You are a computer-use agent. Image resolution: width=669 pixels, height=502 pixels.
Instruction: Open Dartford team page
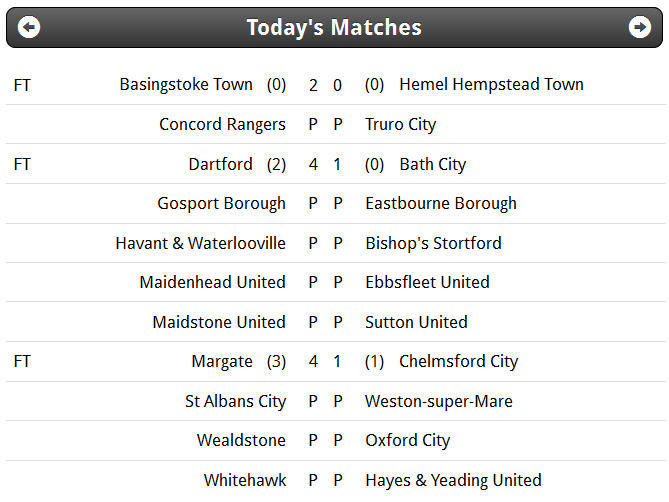221,164
